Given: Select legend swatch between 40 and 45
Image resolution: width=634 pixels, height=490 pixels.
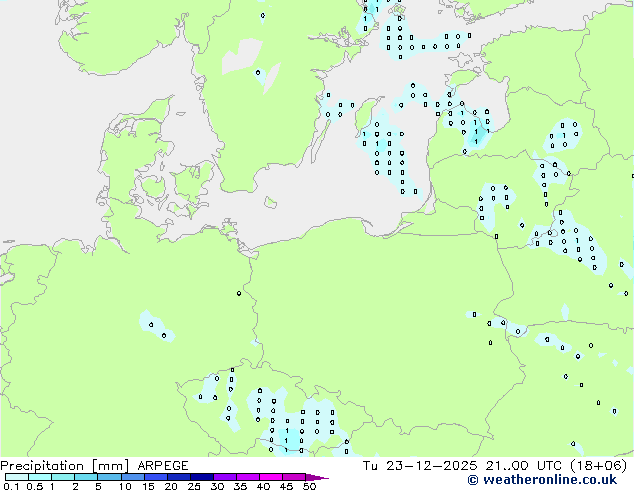Looking at the screenshot, I should click(271, 477).
